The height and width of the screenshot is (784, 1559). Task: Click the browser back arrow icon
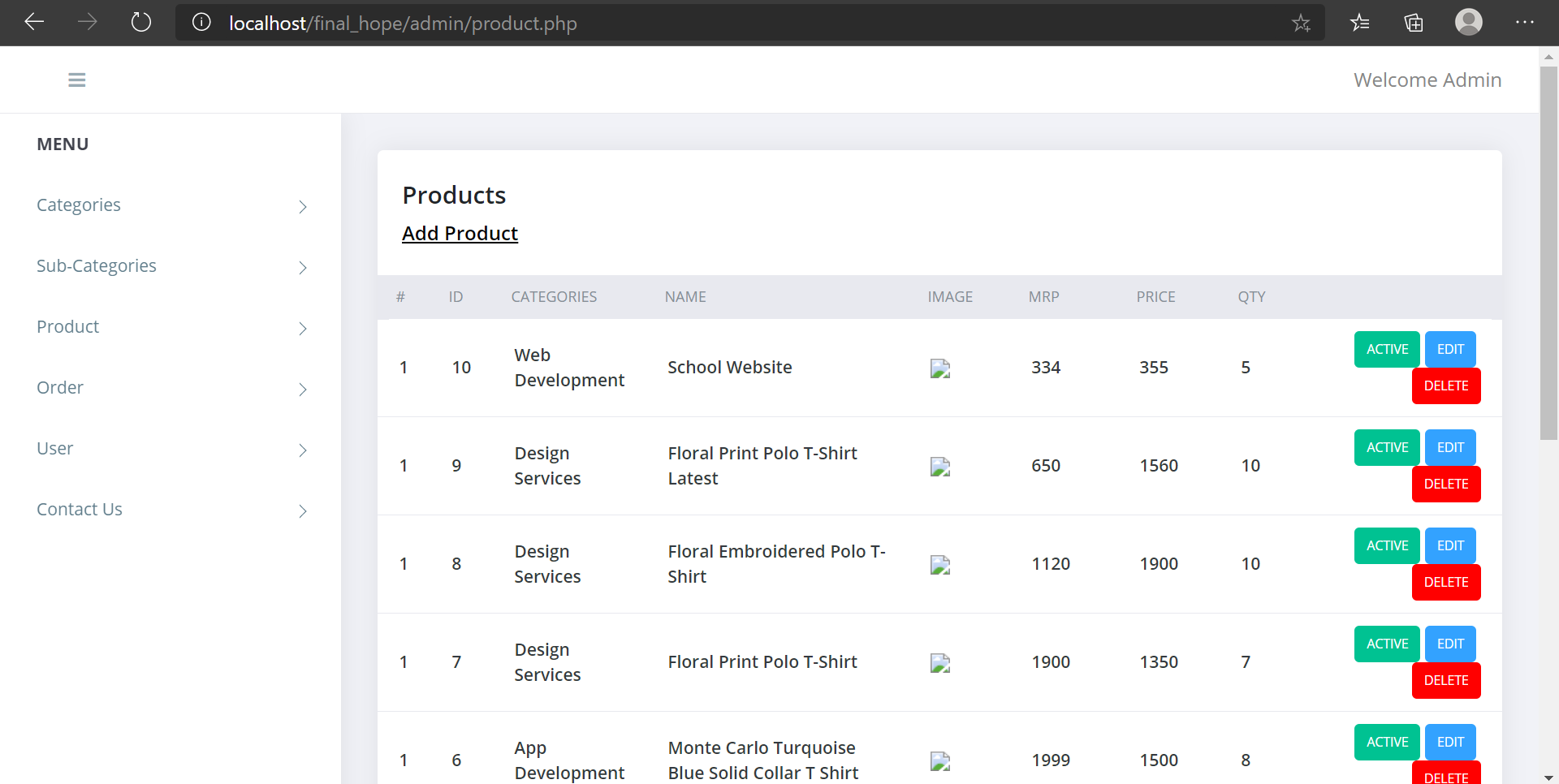pos(34,22)
